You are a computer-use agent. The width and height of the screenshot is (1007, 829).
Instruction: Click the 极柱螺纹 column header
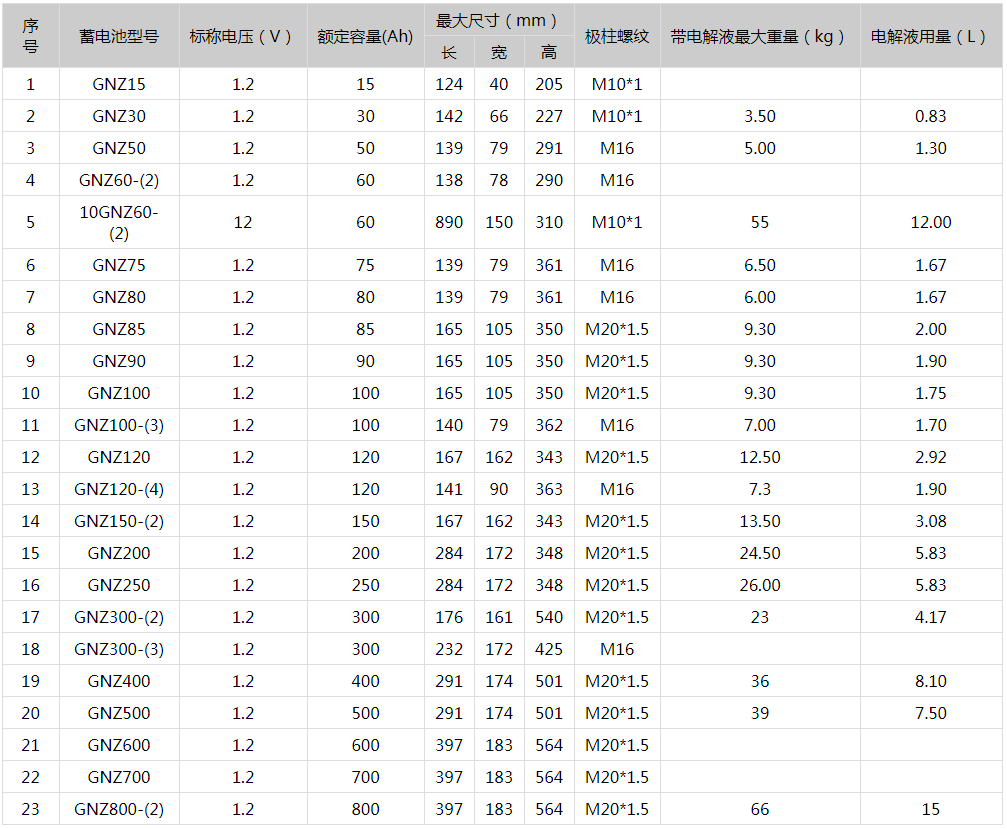[617, 36]
